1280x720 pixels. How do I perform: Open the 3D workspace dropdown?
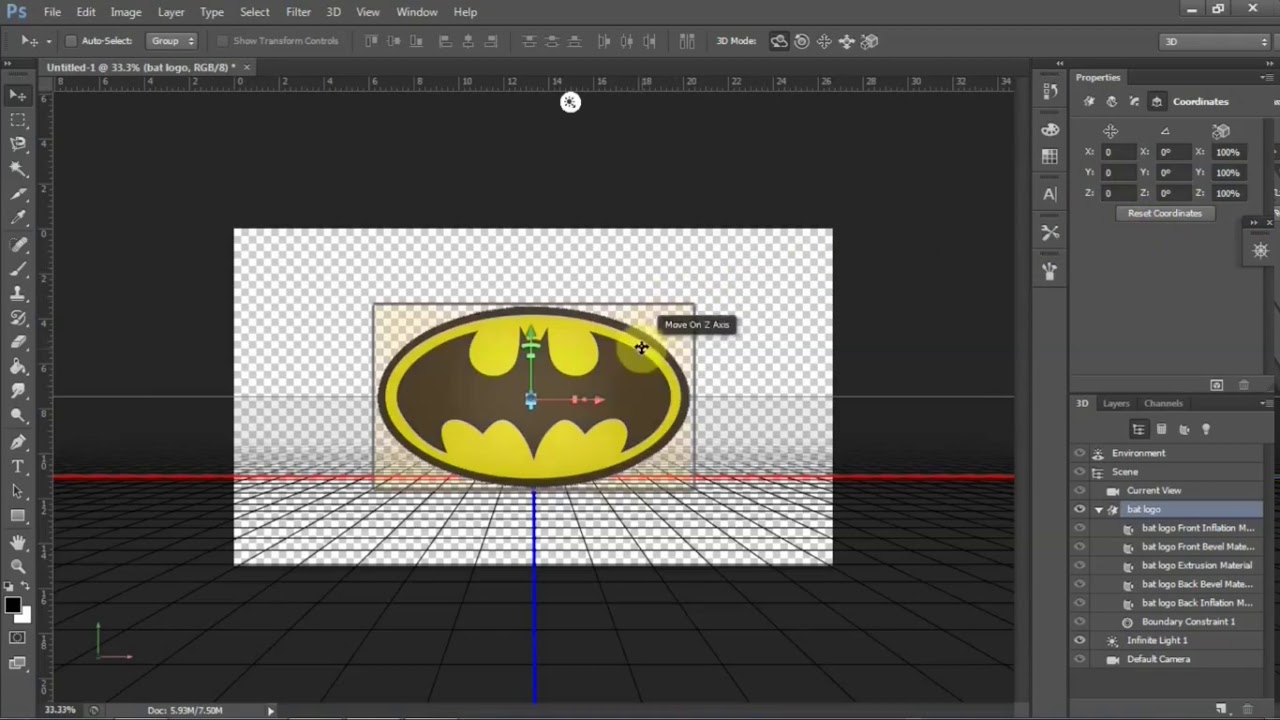coord(1215,41)
